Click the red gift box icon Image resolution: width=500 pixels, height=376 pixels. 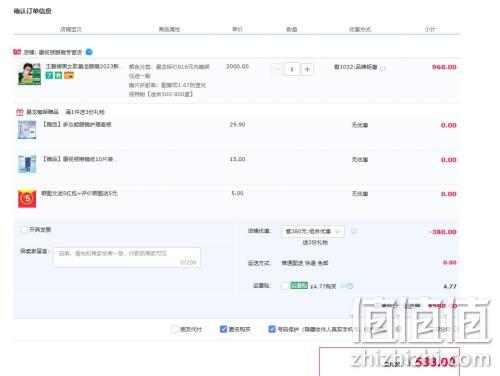click(20, 112)
